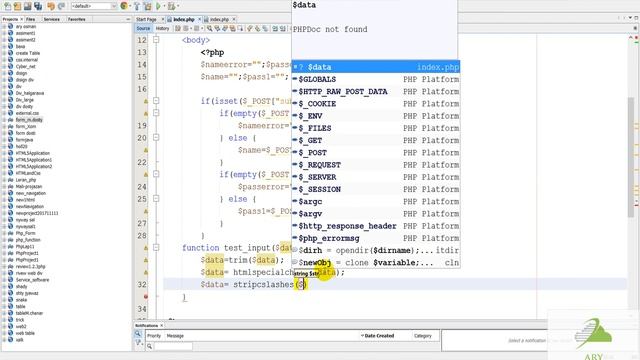Click the Undo arrow icon

tap(51, 6)
